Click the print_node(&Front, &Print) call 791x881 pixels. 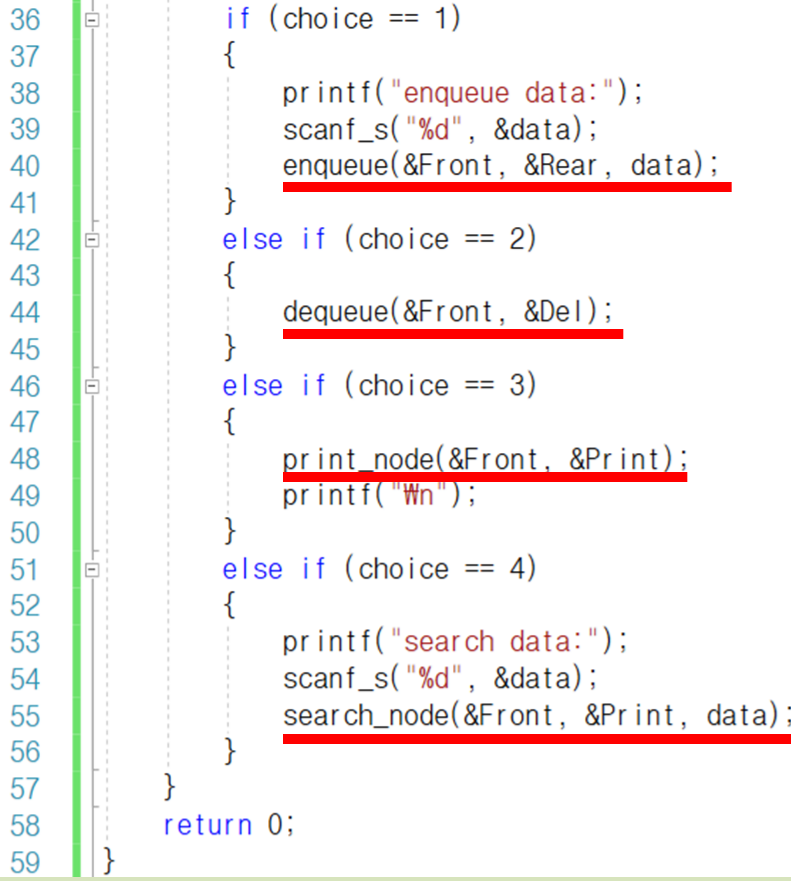click(x=485, y=459)
